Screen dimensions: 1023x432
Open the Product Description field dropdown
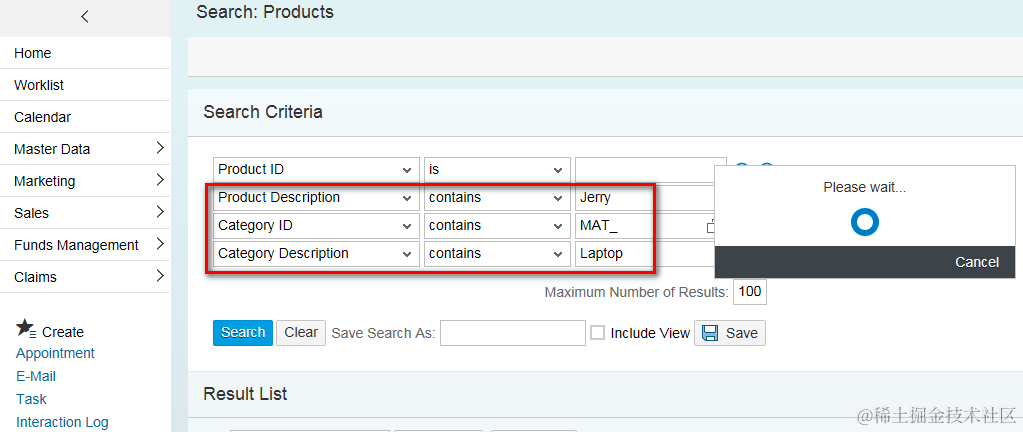click(407, 198)
